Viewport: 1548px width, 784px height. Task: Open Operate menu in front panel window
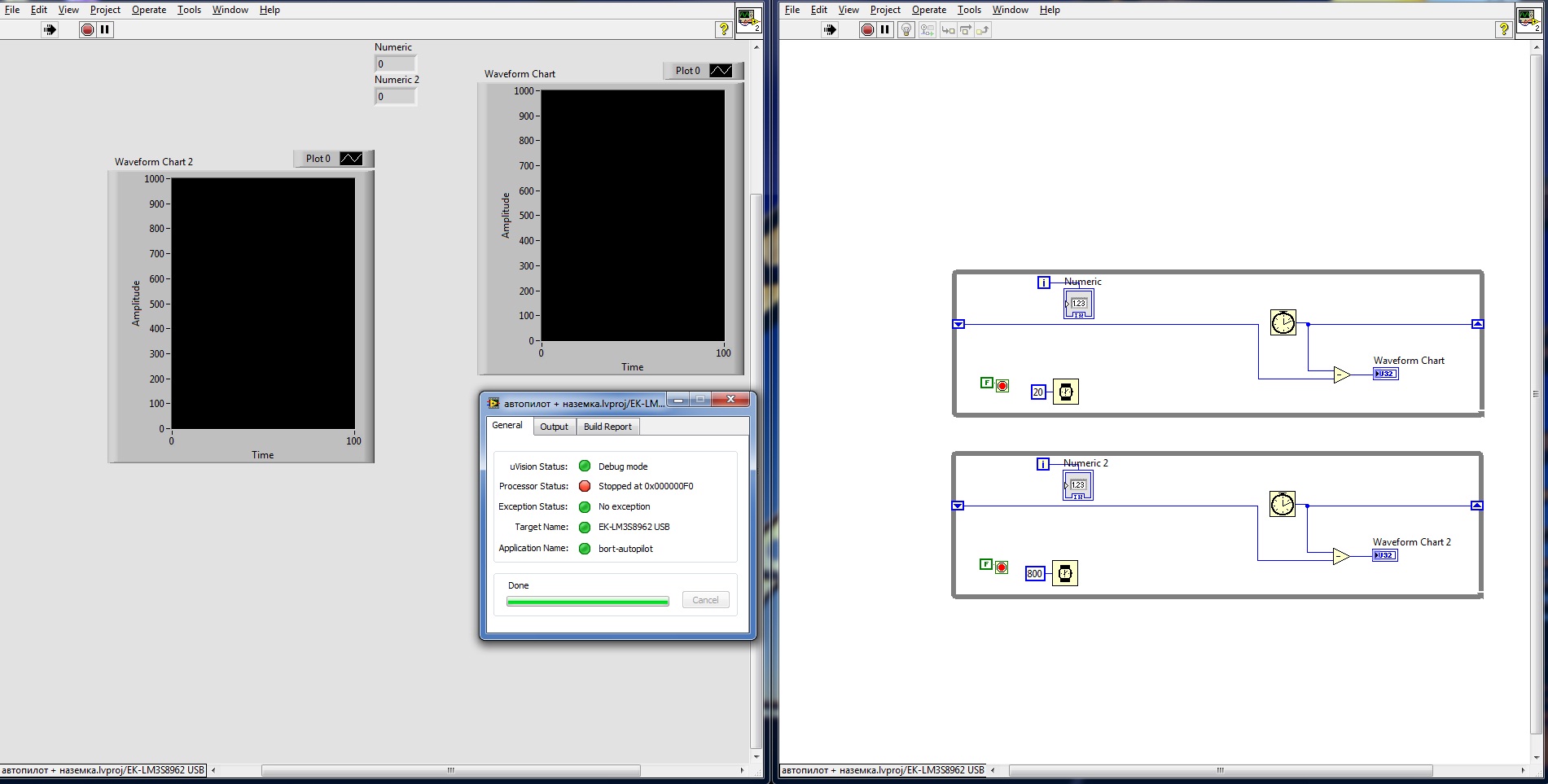[149, 10]
